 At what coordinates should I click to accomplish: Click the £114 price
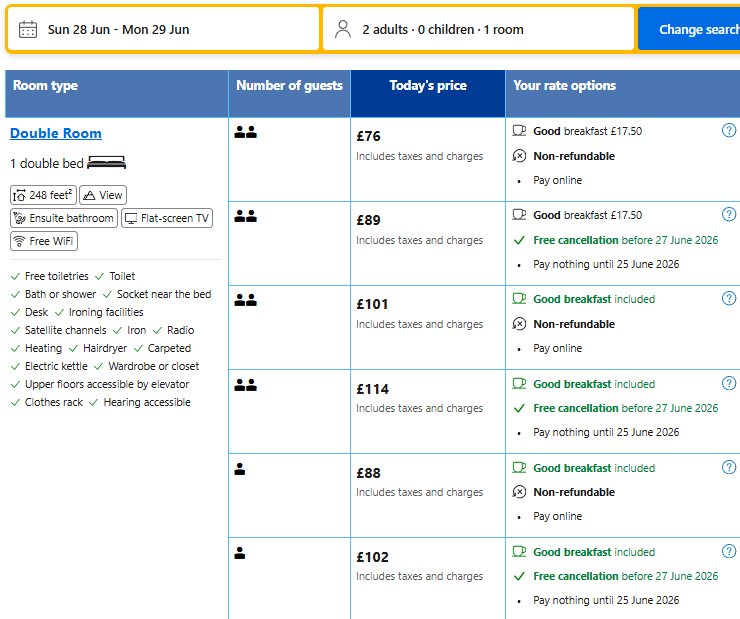pyautogui.click(x=372, y=389)
